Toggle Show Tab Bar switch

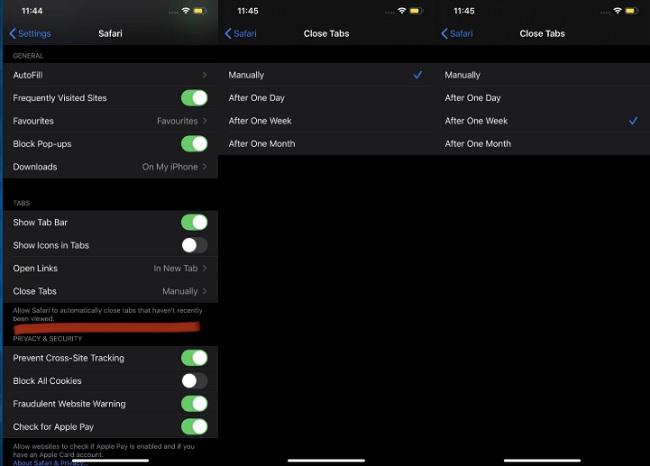[194, 222]
